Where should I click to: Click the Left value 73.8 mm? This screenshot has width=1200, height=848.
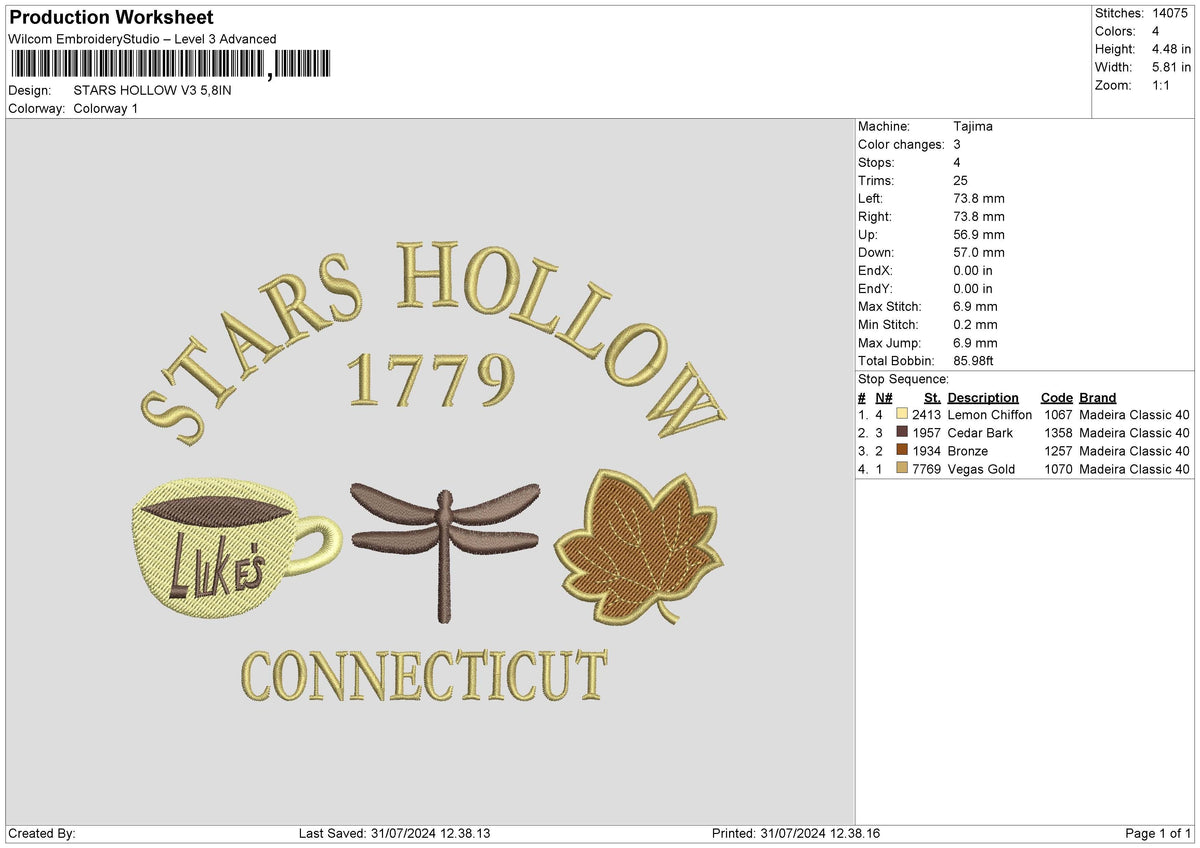[979, 199]
